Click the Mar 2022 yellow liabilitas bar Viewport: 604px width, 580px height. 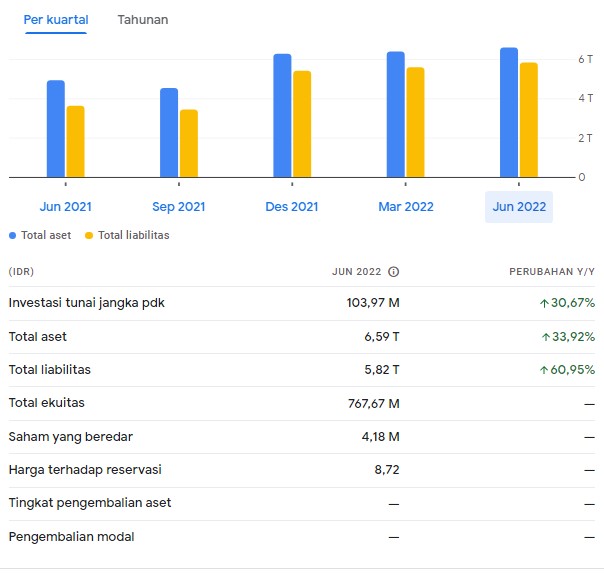click(x=415, y=122)
